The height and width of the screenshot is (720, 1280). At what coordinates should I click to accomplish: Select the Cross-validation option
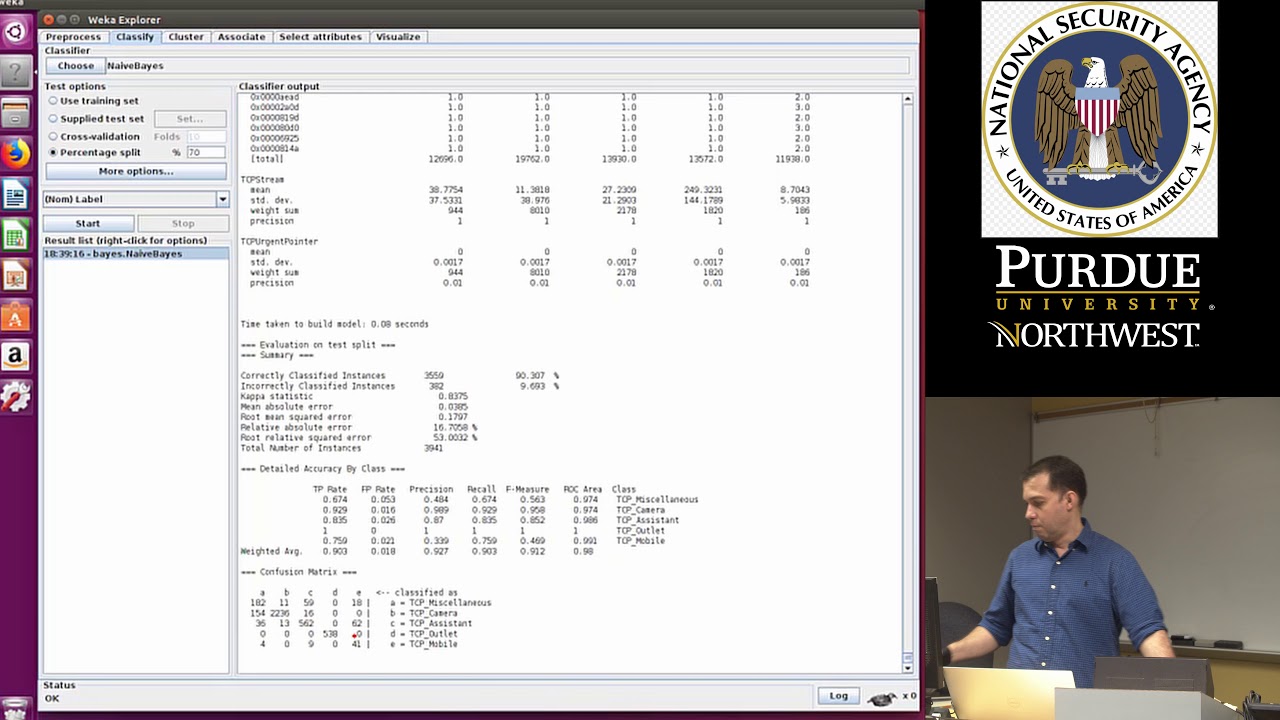click(95, 137)
